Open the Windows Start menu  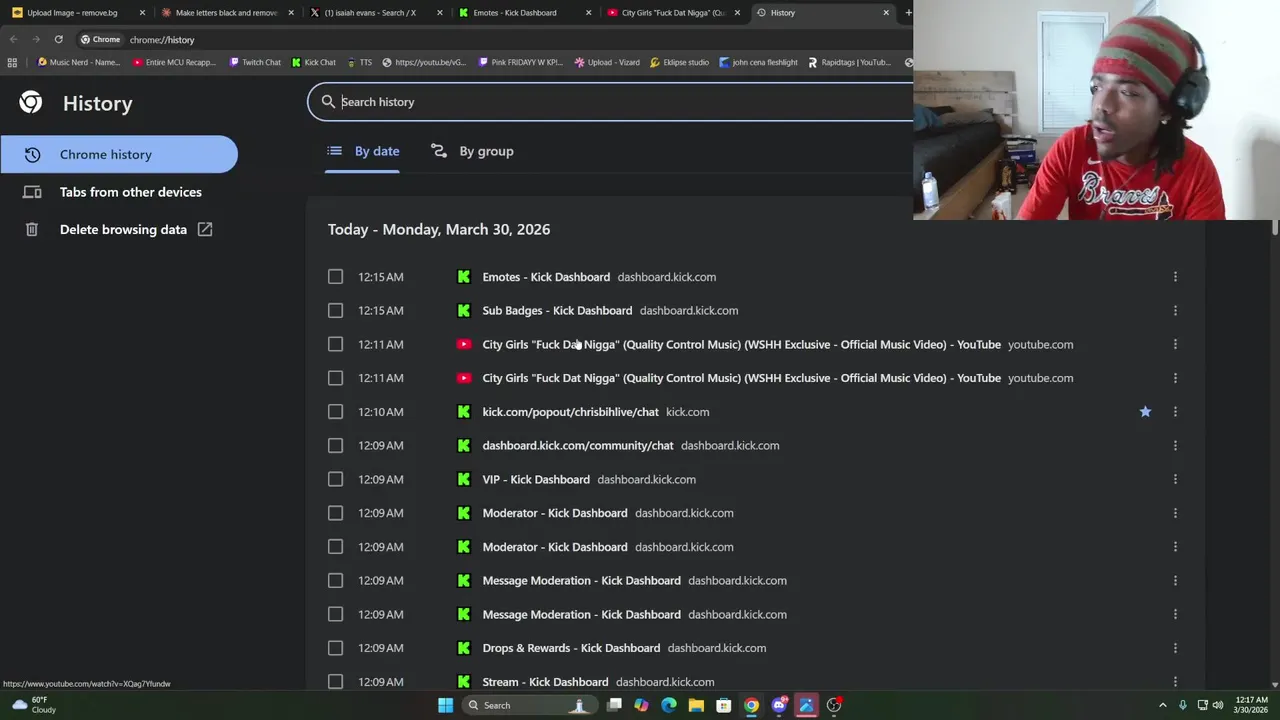445,705
